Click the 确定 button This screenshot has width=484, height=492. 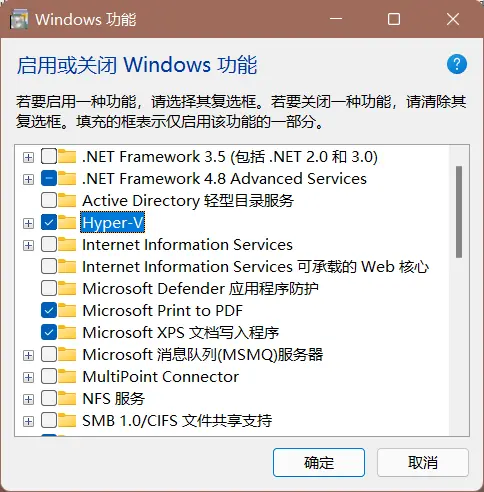(x=319, y=462)
